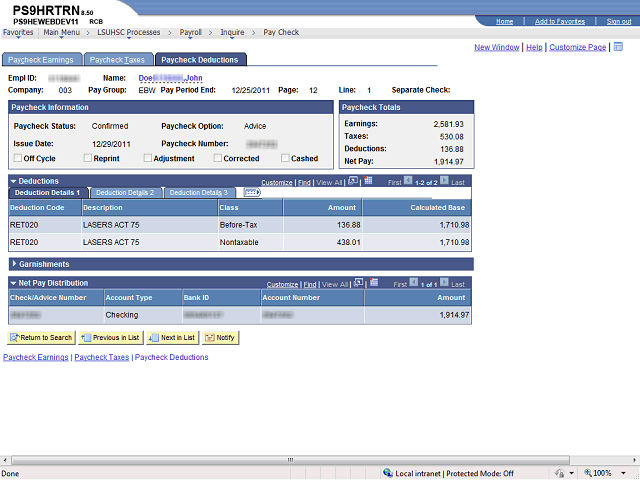This screenshot has width=640, height=480.
Task: Click the employee name link Doe, John
Action: pyautogui.click(x=170, y=78)
